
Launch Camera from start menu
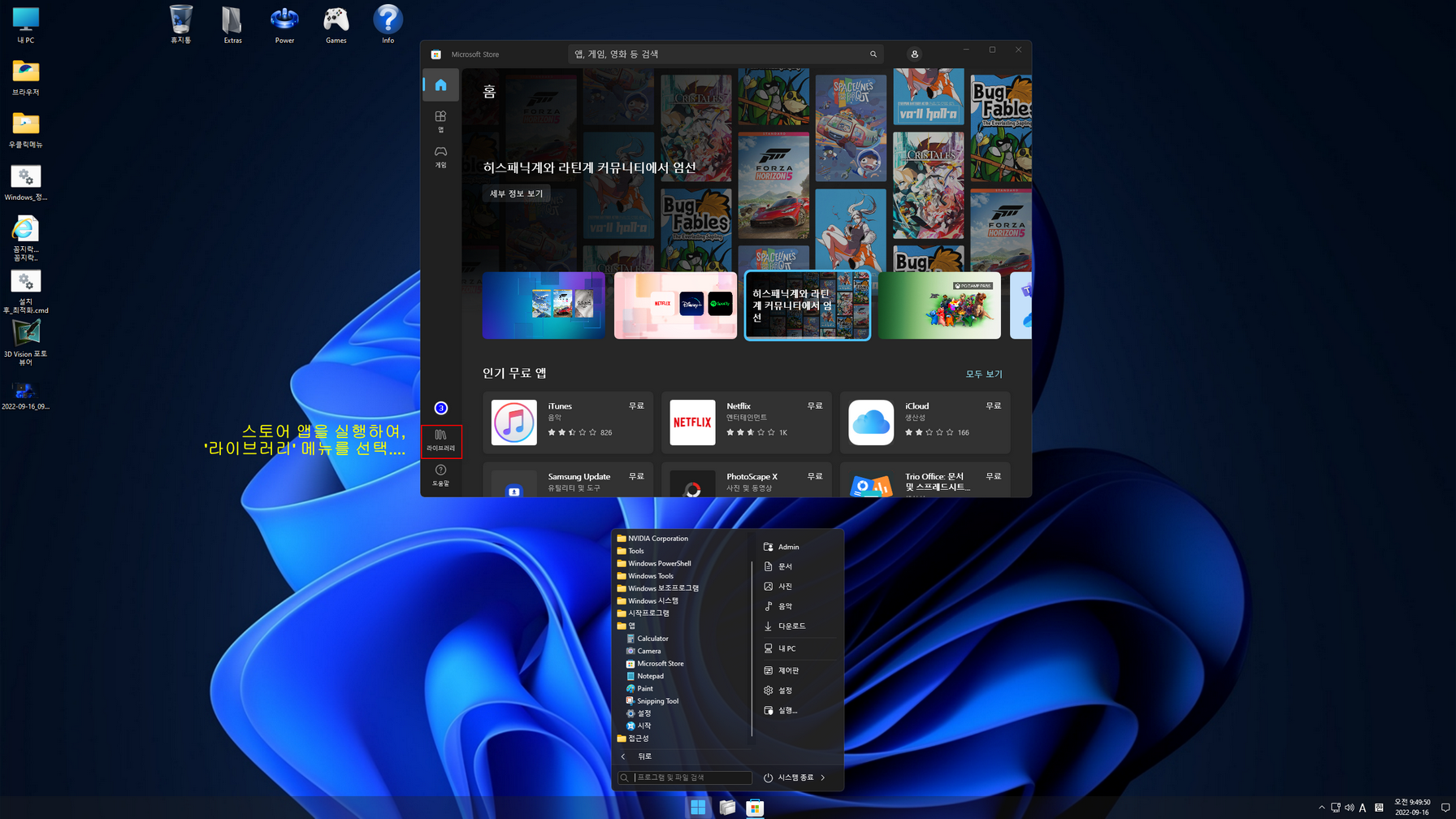pyautogui.click(x=643, y=651)
